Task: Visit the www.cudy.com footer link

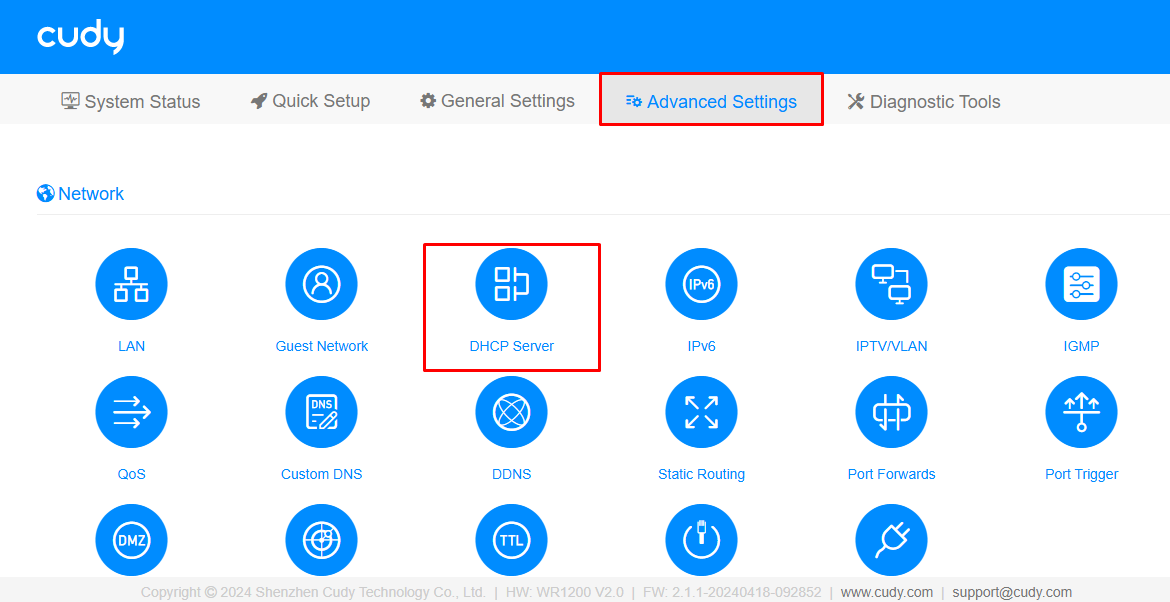Action: point(886,592)
